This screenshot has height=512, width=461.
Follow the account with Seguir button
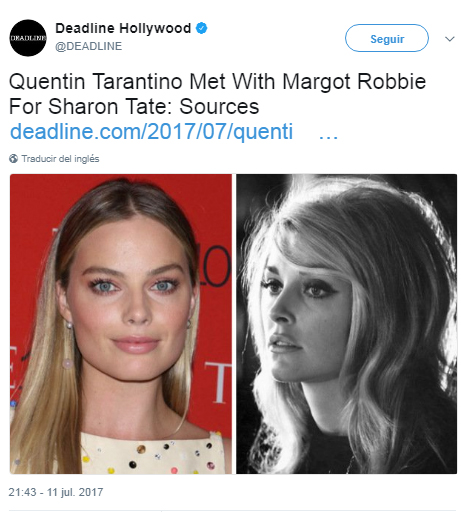tap(387, 38)
